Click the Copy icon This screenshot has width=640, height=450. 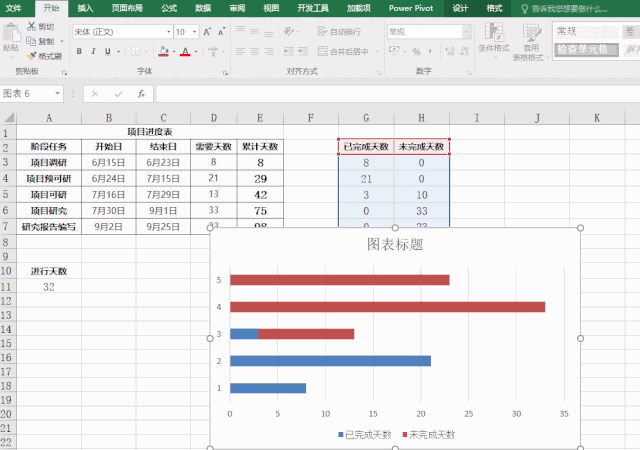(x=31, y=41)
